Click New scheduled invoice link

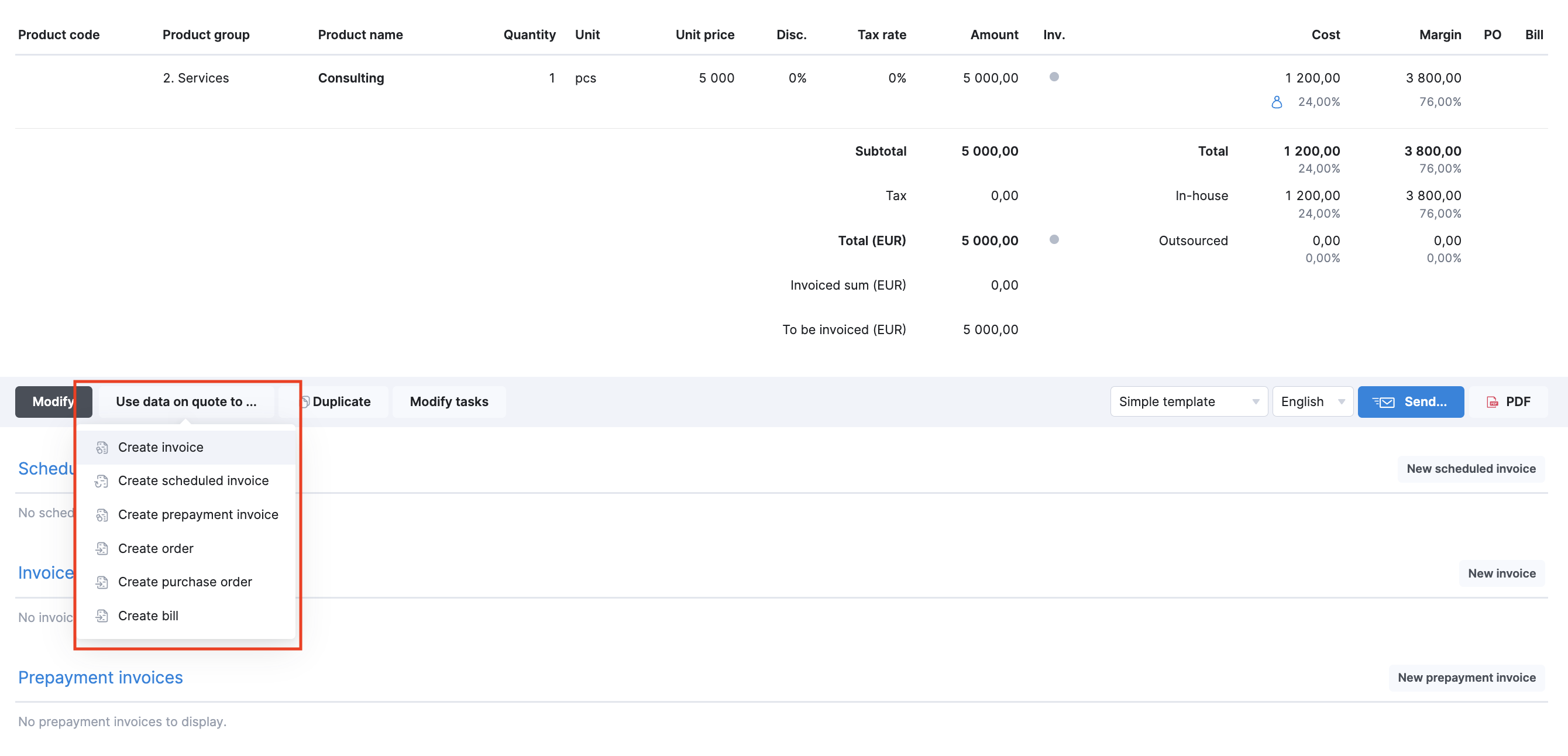(1469, 467)
